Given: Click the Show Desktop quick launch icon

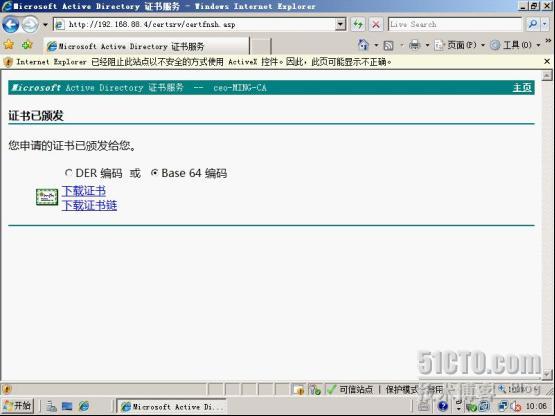Looking at the screenshot, I should [x=67, y=406].
